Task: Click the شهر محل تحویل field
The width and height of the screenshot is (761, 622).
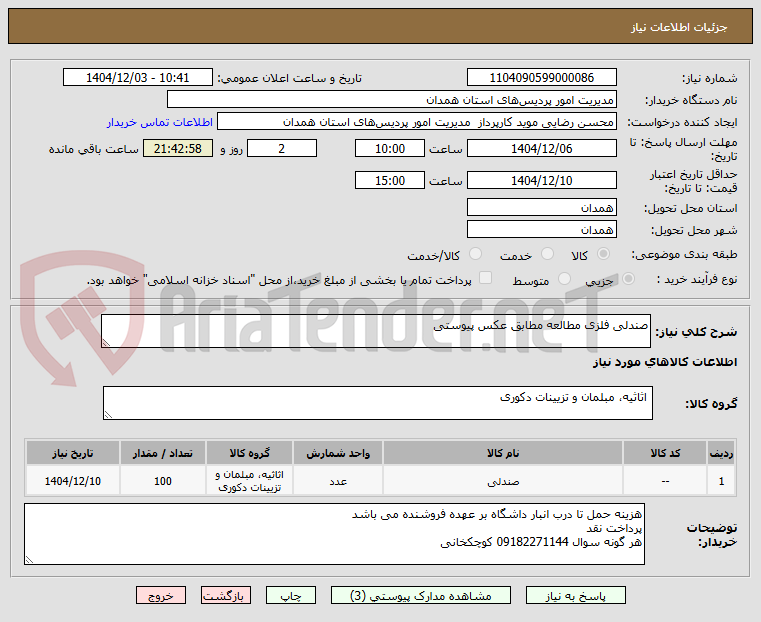Action: pyautogui.click(x=542, y=229)
